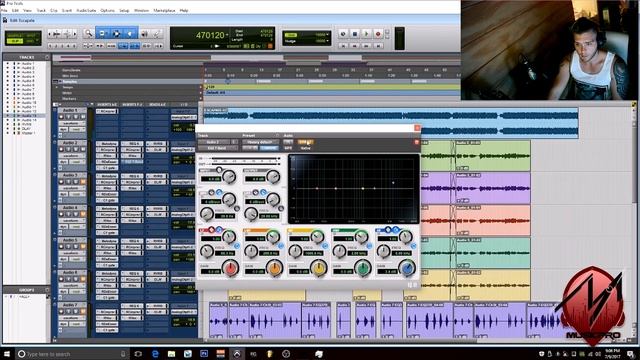Viewport: 640px width, 360px height.
Task: Select the Grabber hand tool
Action: [x=131, y=33]
